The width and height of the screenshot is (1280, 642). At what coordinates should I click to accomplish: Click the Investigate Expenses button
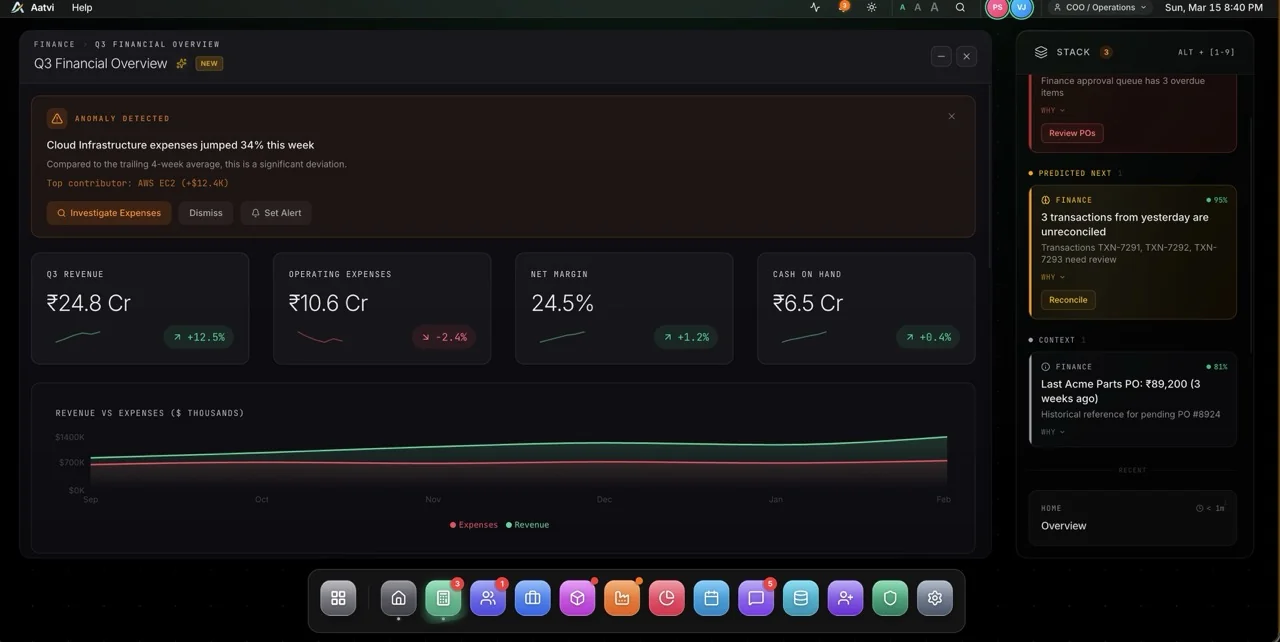(109, 213)
